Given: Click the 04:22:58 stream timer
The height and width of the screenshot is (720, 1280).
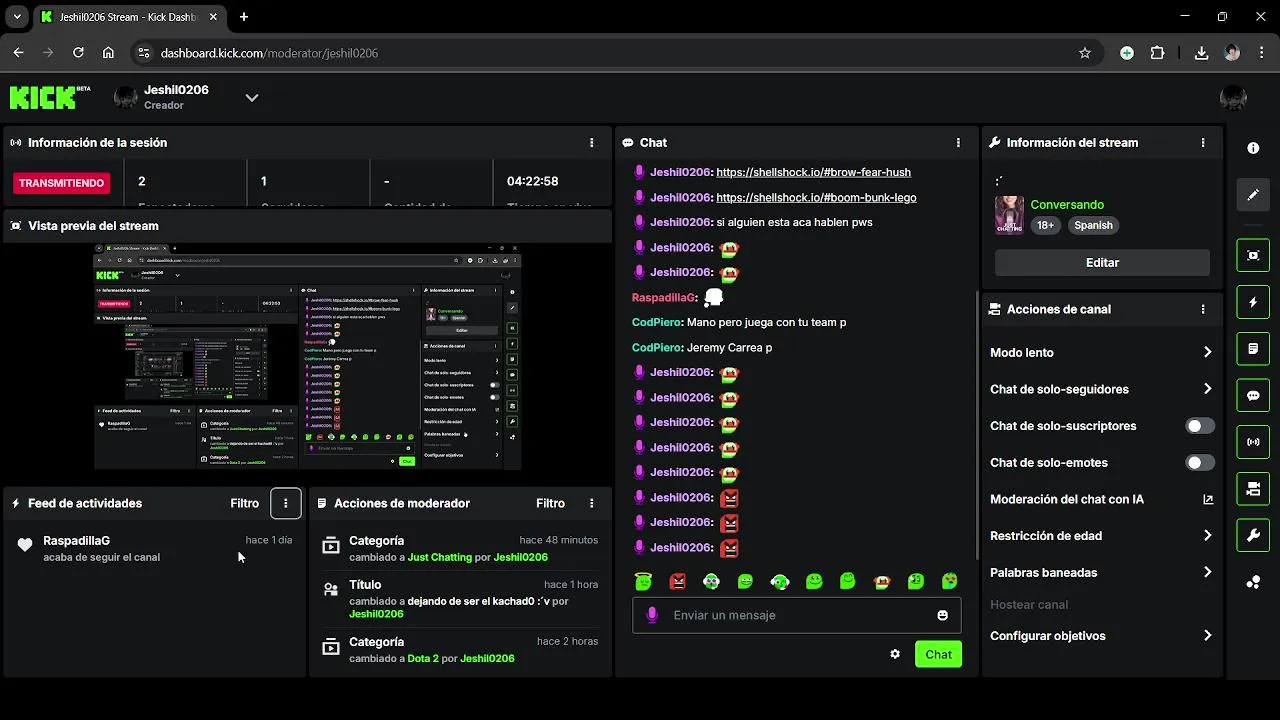Looking at the screenshot, I should (x=533, y=181).
